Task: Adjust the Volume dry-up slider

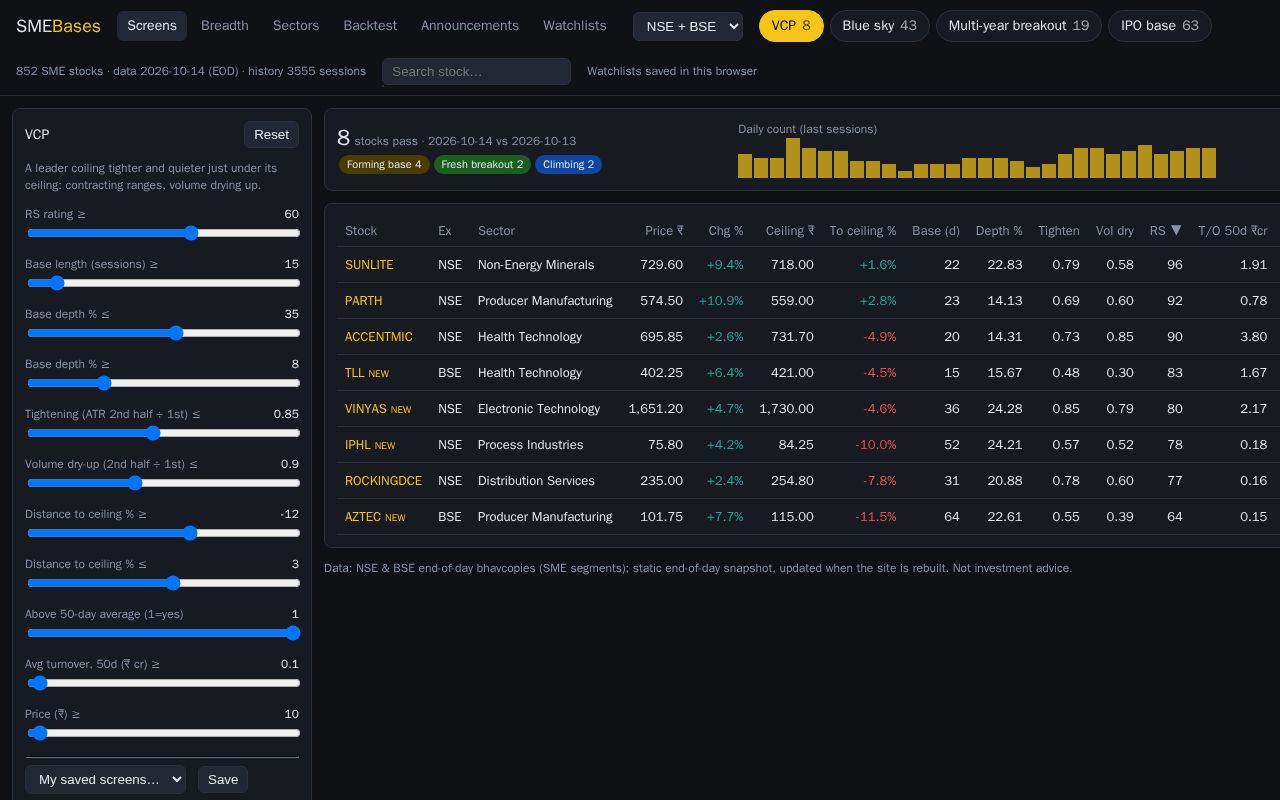Action: 164,483
